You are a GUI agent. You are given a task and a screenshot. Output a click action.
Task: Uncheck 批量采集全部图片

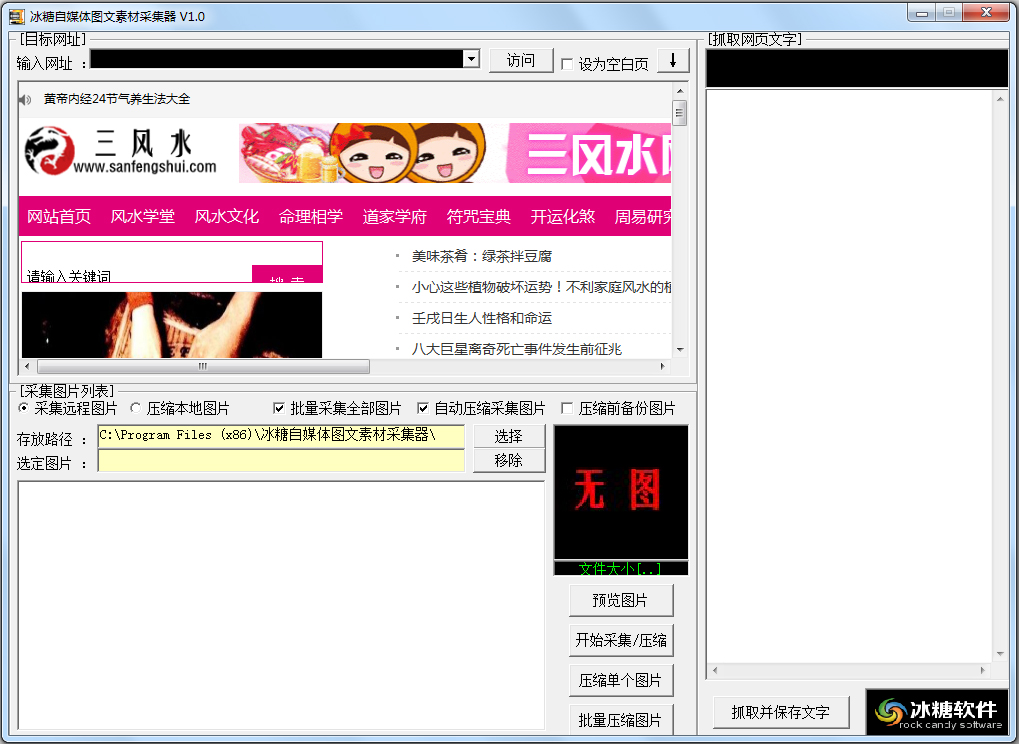[x=279, y=406]
